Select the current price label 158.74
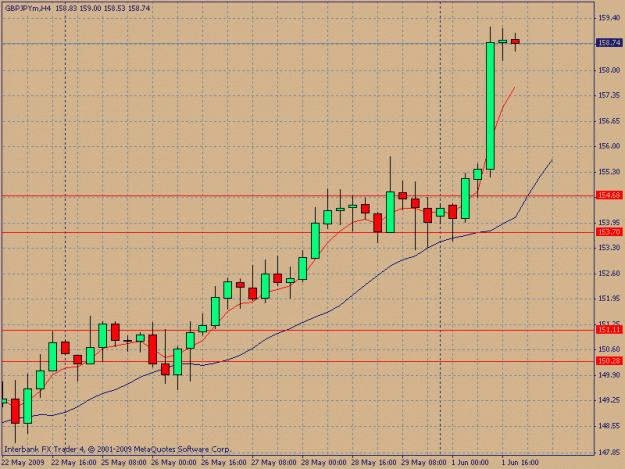This screenshot has width=625, height=469. [x=609, y=43]
